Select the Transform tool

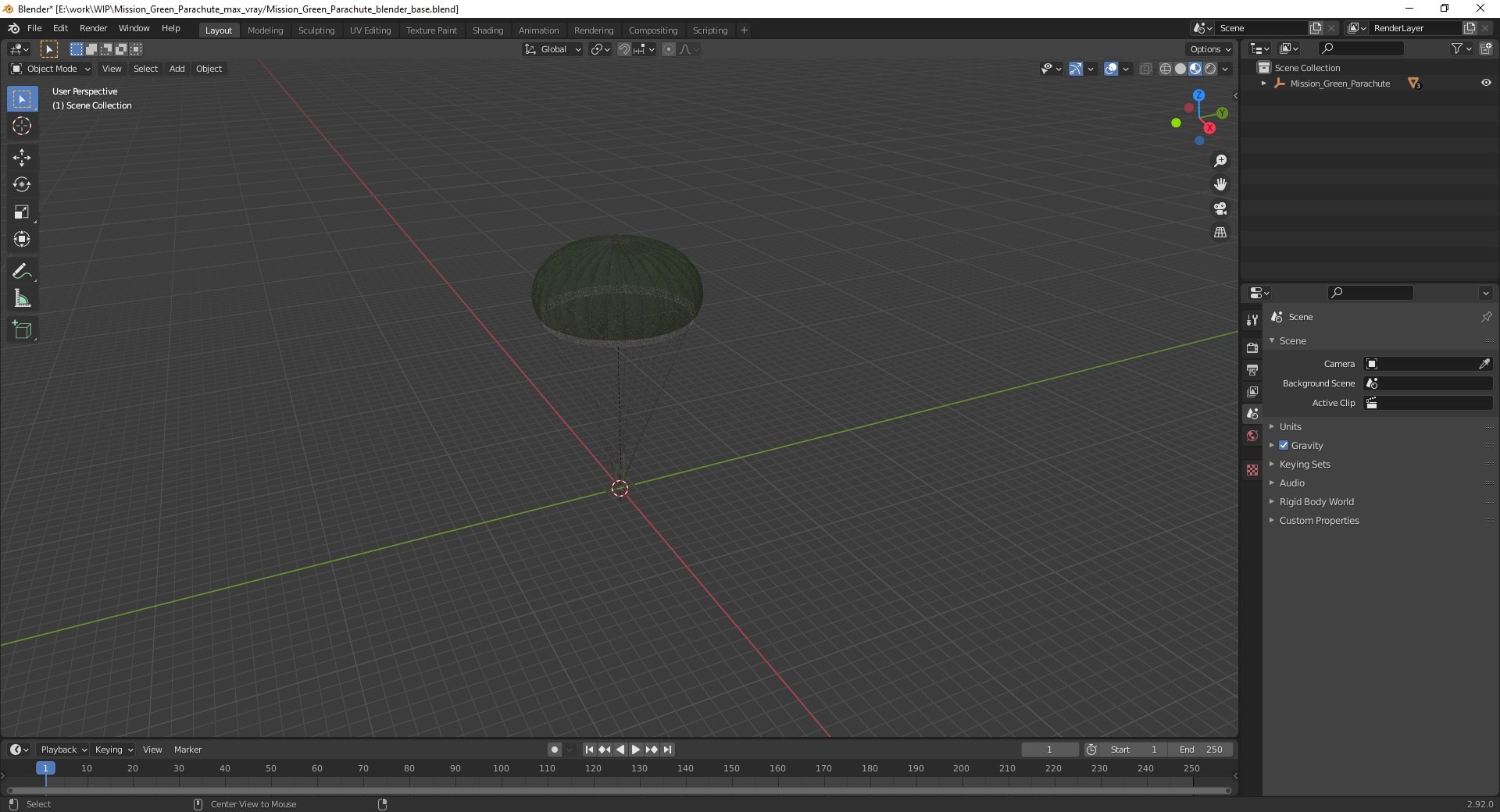(x=22, y=240)
